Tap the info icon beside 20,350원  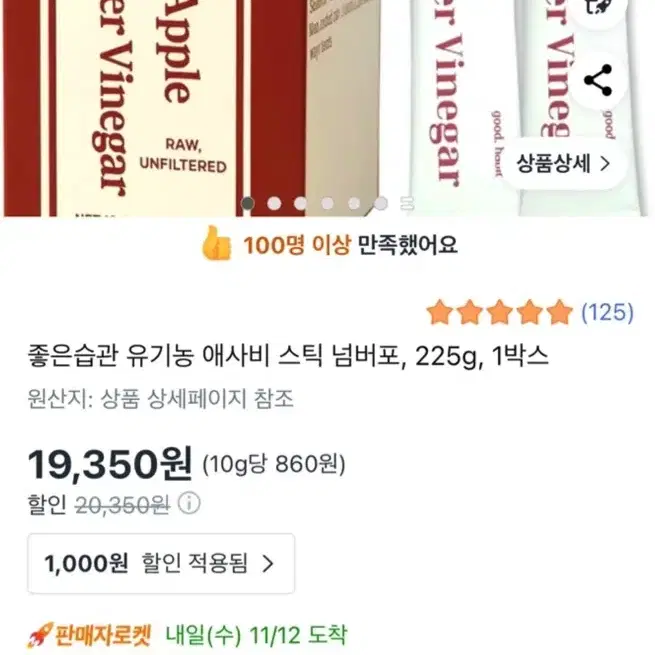[189, 503]
